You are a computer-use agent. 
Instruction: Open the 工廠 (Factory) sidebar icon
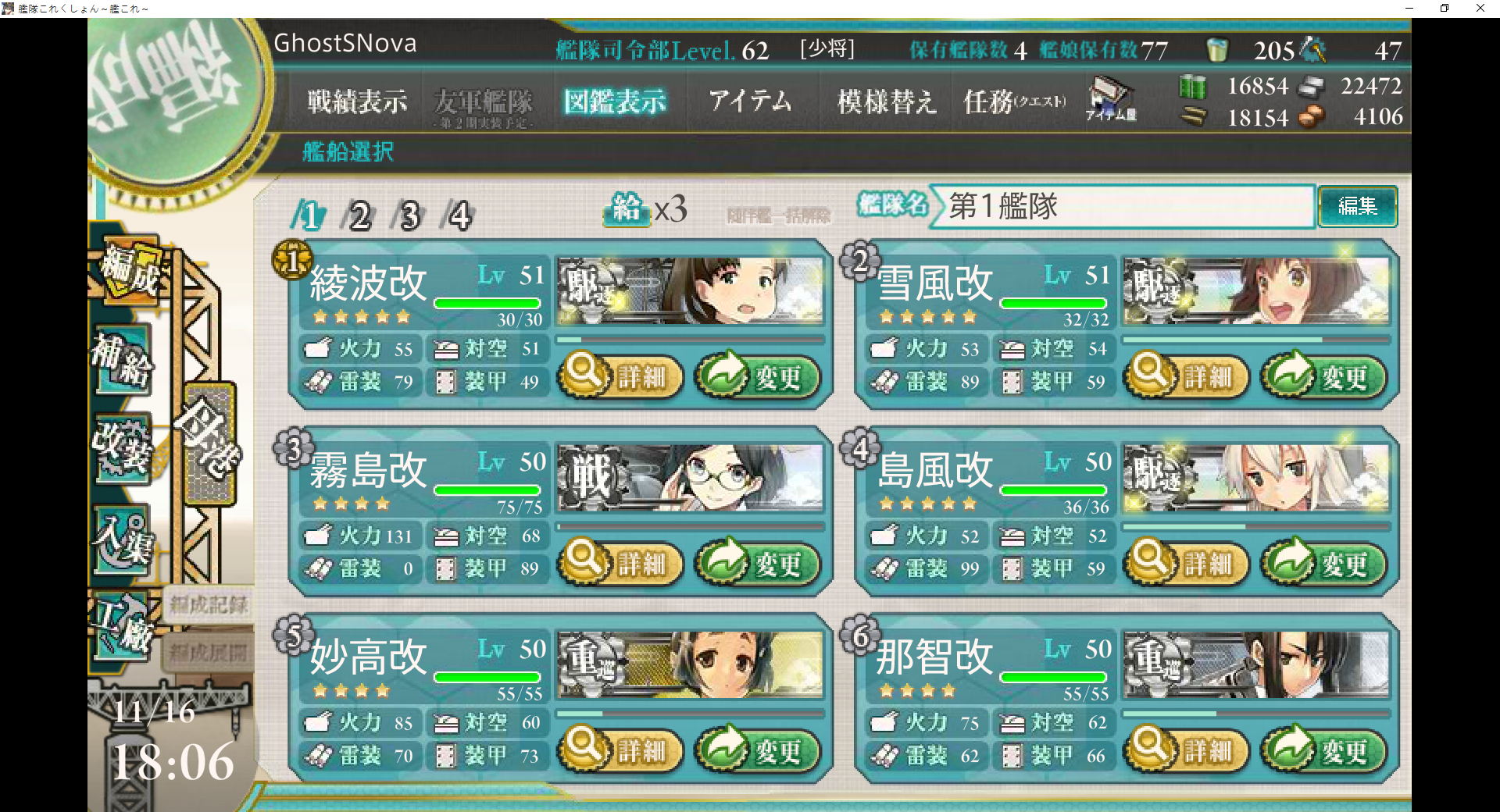coord(123,625)
